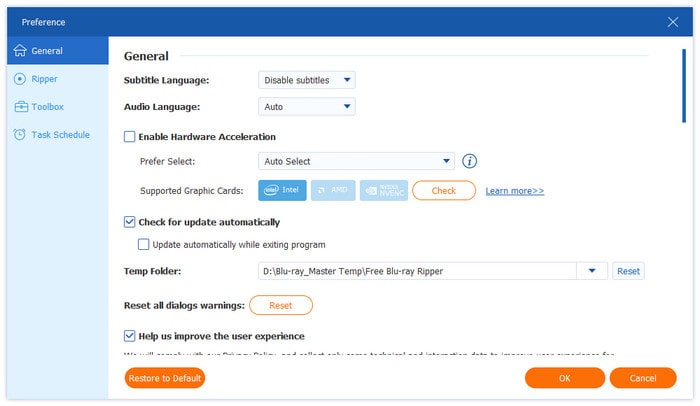Viewport: 700px width, 406px height.
Task: Enable Hardware Acceleration checkbox
Action: 129,137
